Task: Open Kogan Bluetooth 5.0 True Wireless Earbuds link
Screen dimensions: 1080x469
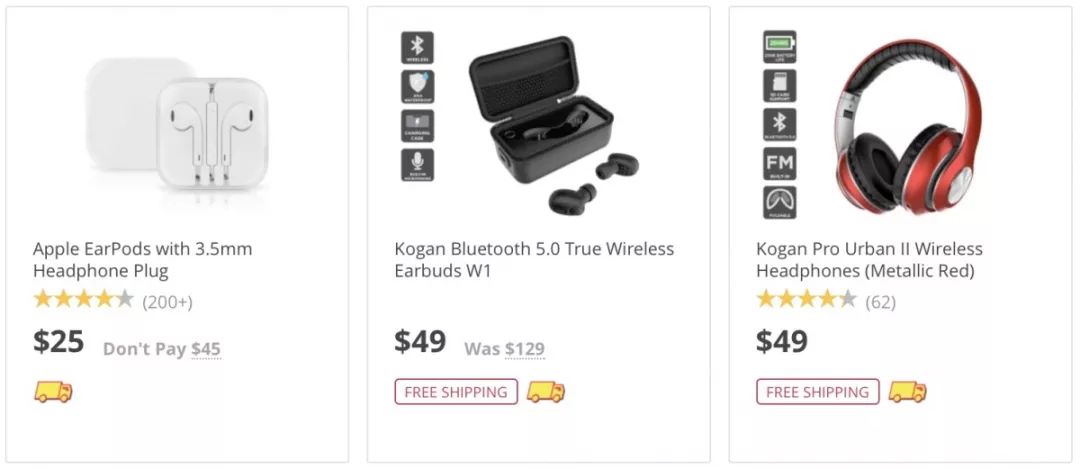Action: (x=534, y=259)
